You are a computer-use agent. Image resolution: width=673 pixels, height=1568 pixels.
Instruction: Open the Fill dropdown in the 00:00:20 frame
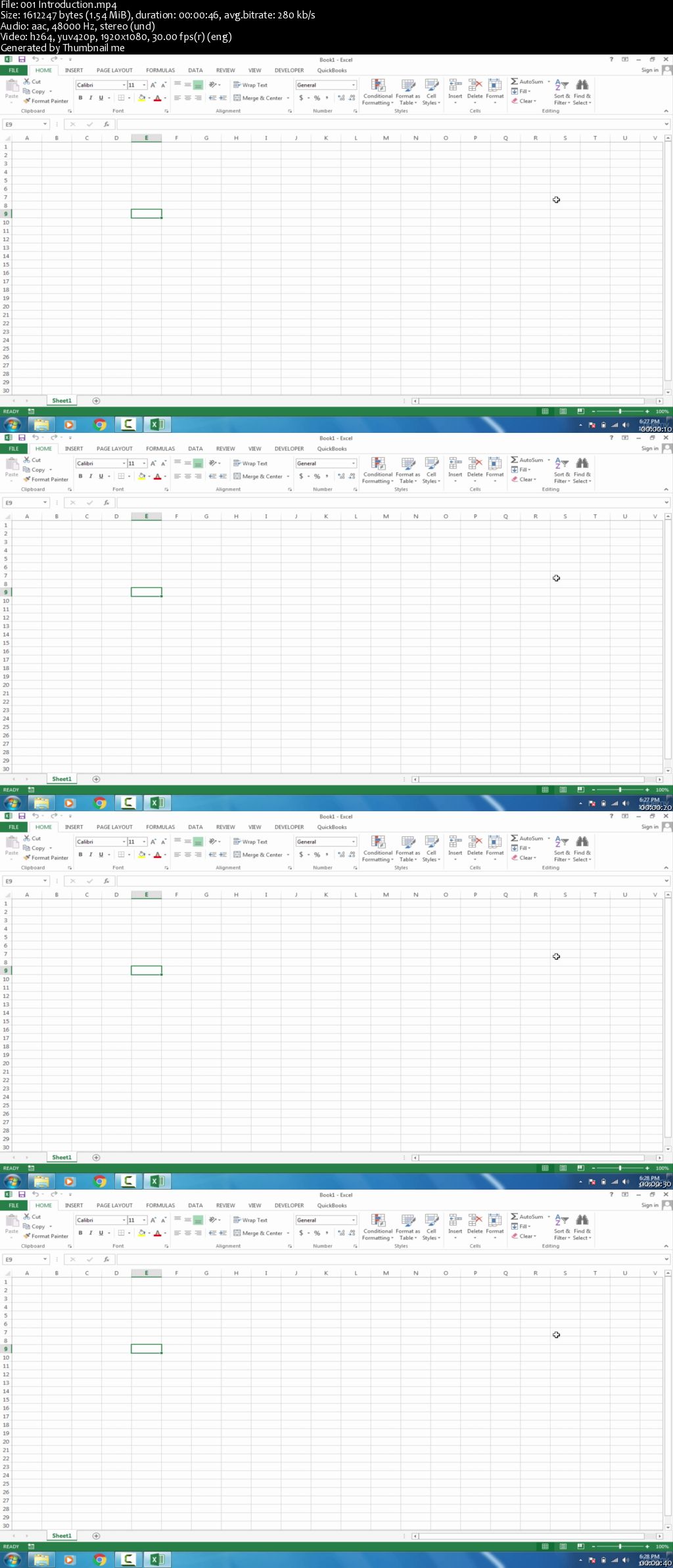tap(521, 470)
